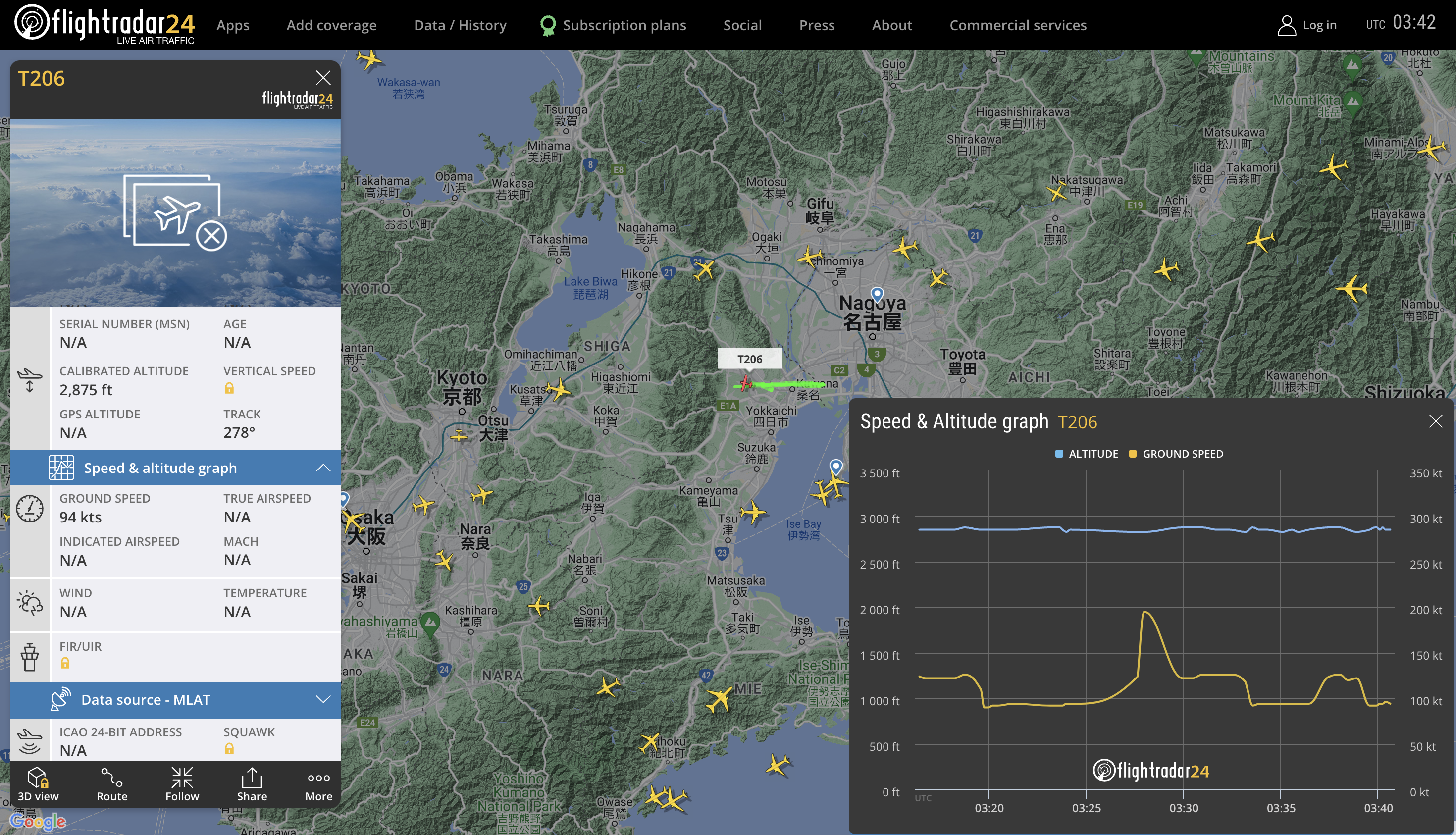Click the FIR/UIR control tower icon
This screenshot has width=1456, height=835.
30,657
